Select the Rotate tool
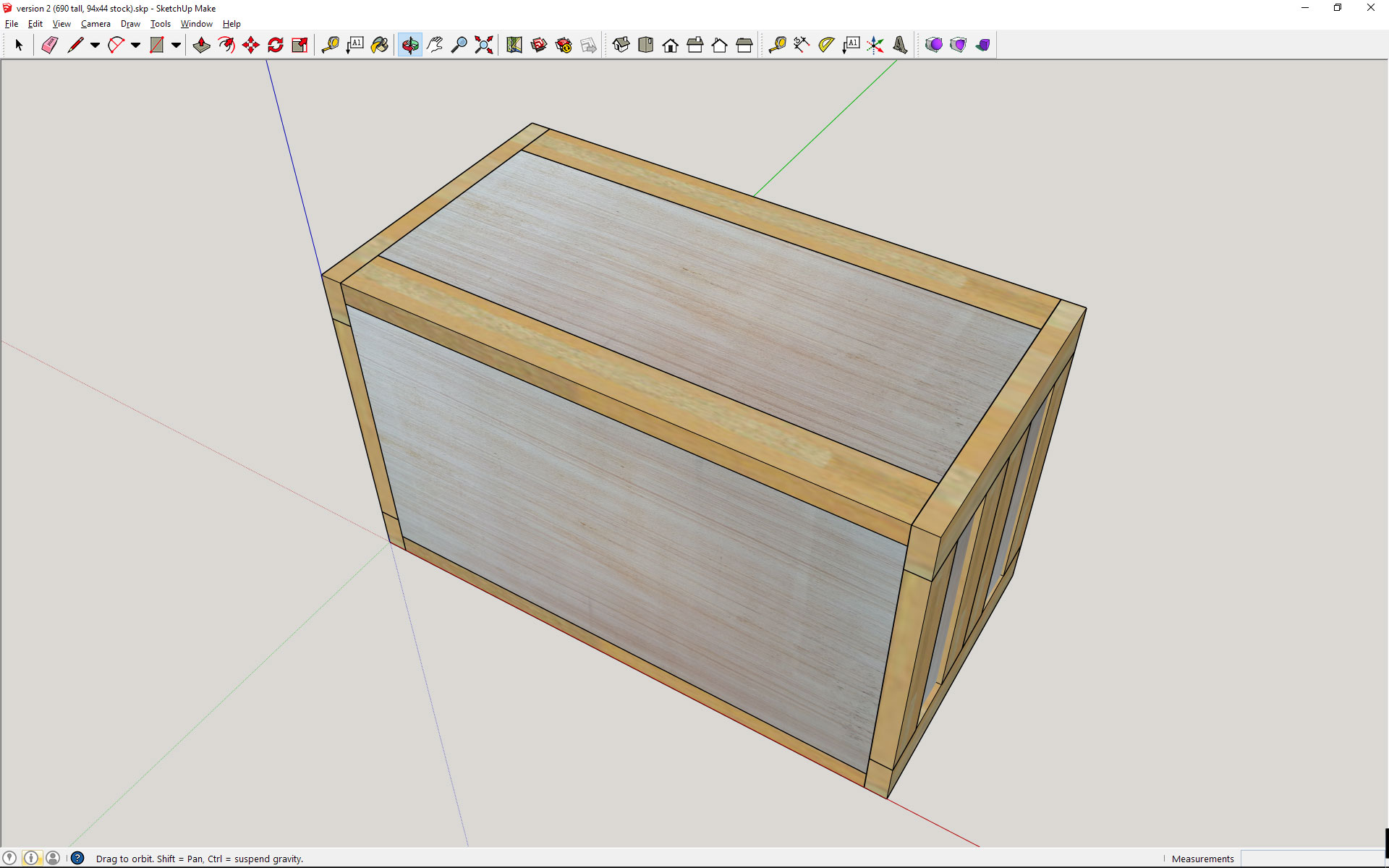 coord(276,45)
